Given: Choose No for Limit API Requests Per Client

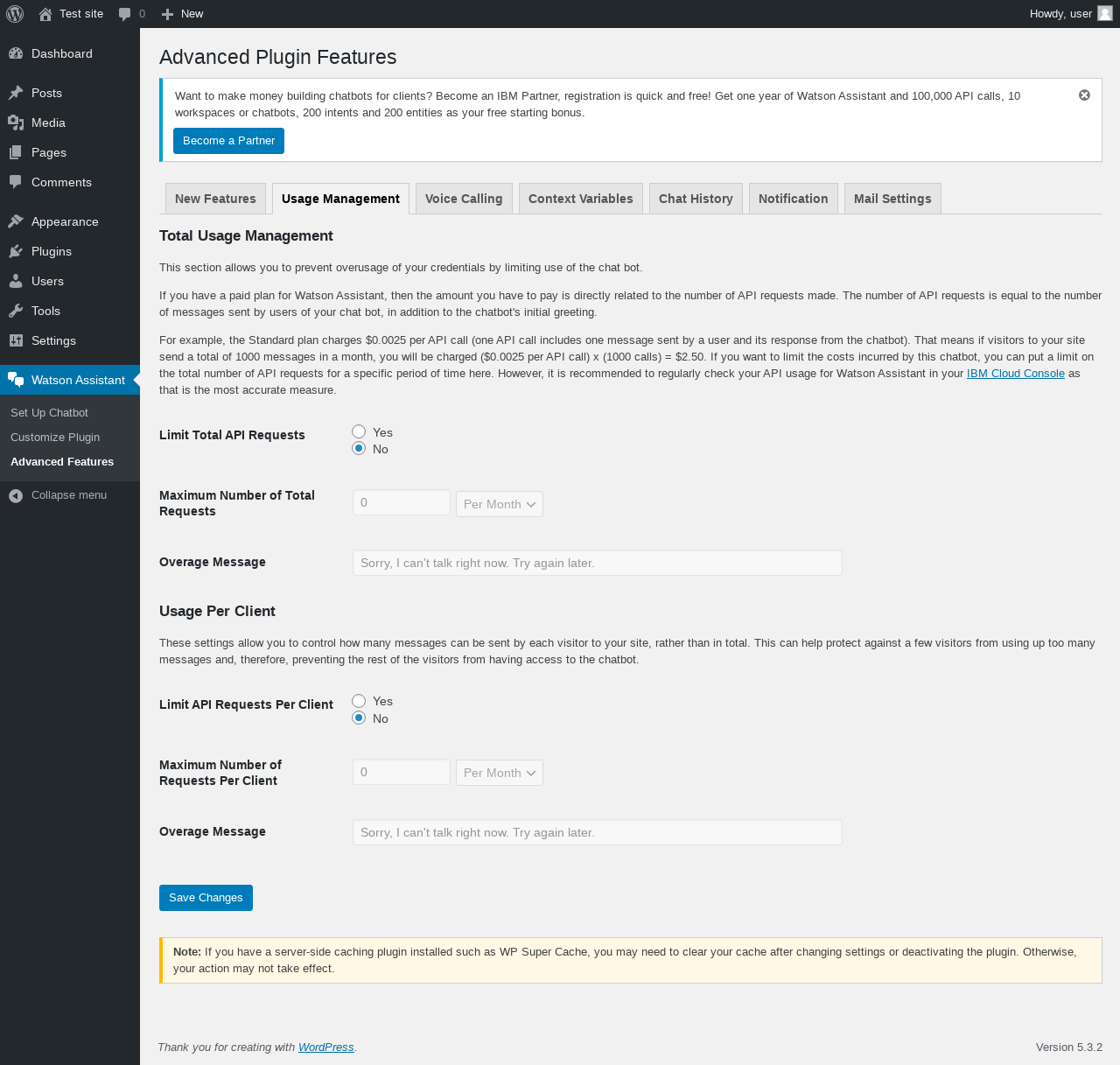Looking at the screenshot, I should click(359, 718).
